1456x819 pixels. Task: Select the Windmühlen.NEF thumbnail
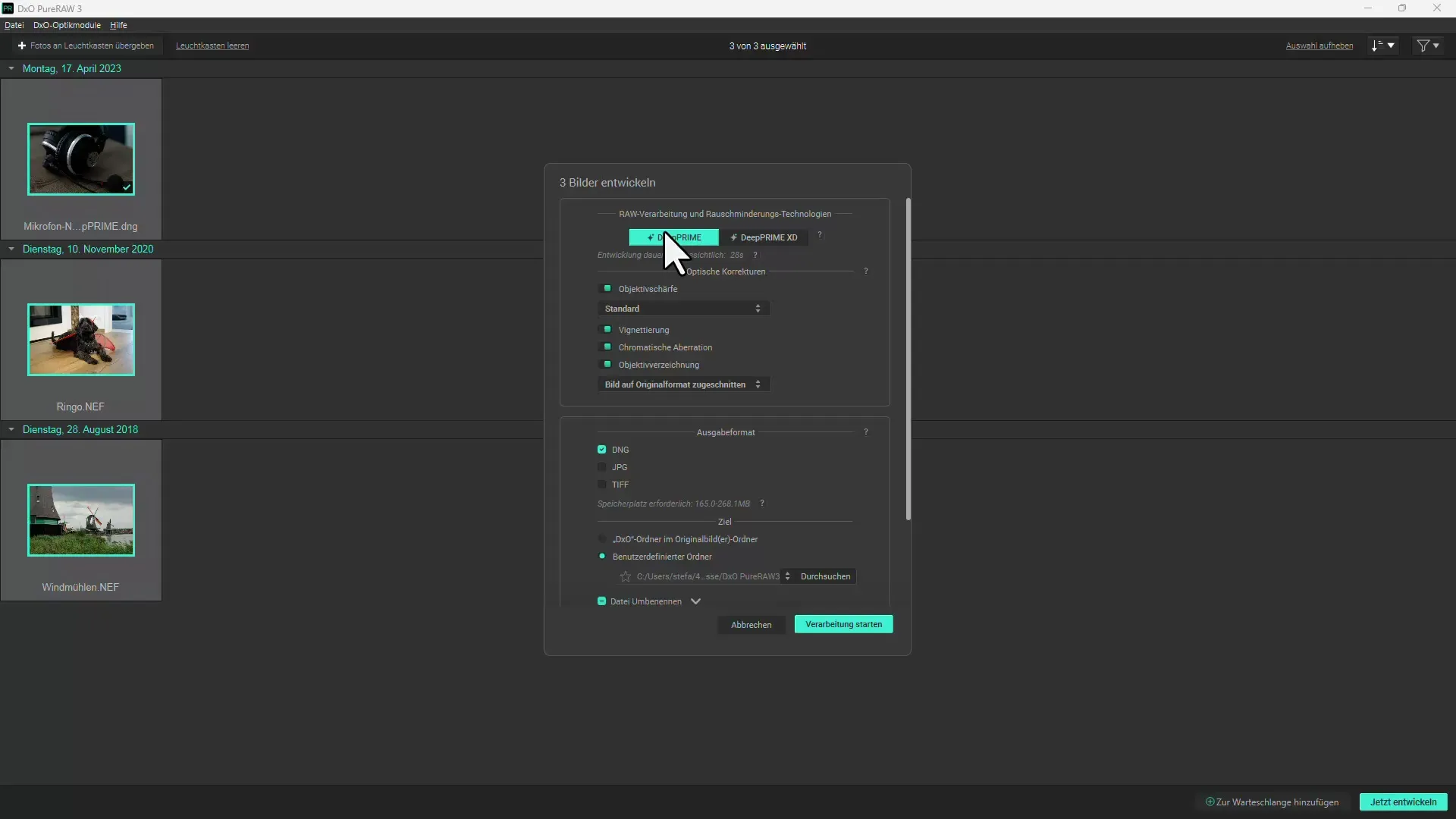click(81, 520)
